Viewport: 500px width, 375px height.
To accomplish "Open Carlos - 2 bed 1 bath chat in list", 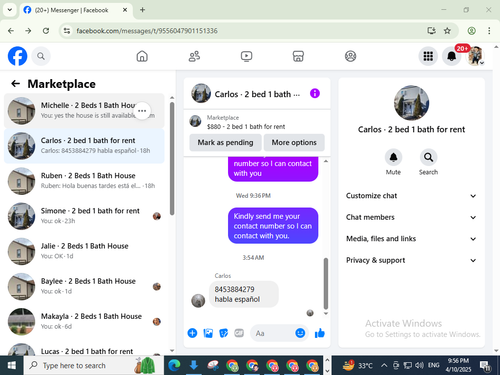I will point(84,146).
